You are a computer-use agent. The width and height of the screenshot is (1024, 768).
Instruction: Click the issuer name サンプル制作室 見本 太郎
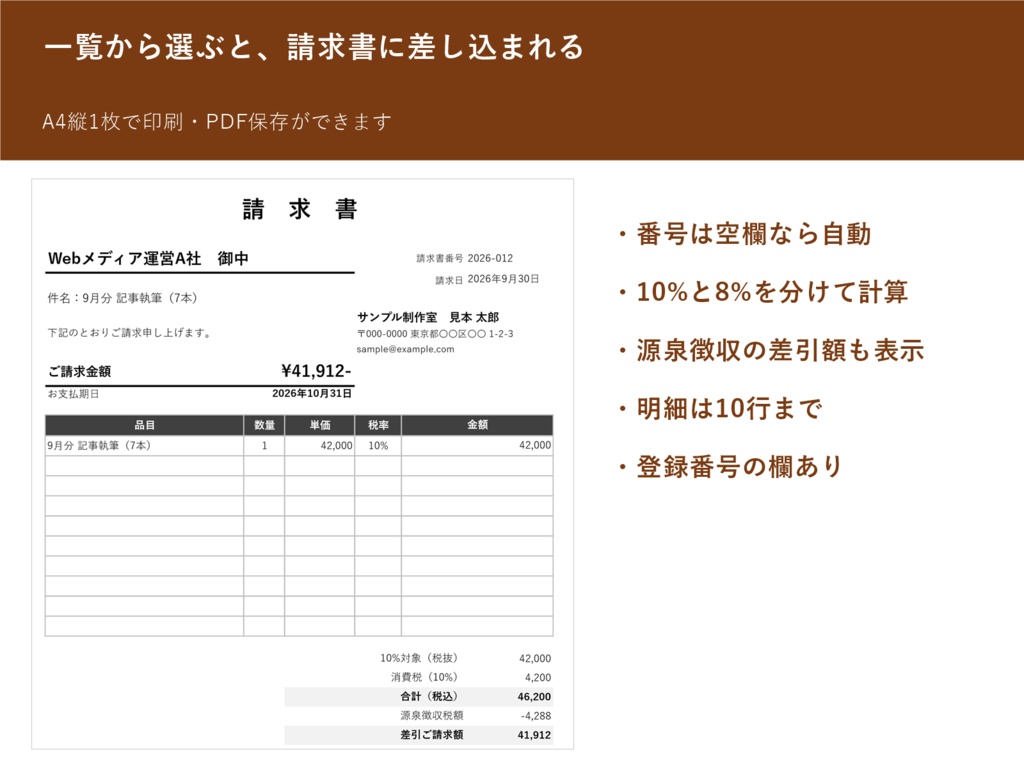(428, 317)
